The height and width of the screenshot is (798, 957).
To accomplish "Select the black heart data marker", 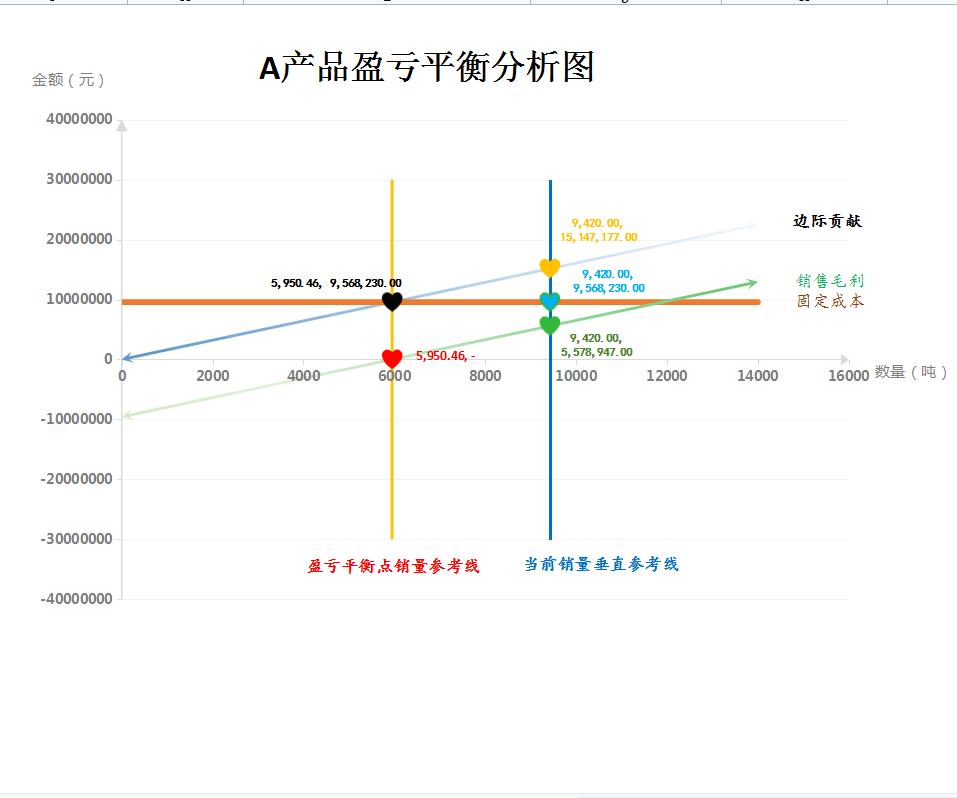I will click(392, 301).
